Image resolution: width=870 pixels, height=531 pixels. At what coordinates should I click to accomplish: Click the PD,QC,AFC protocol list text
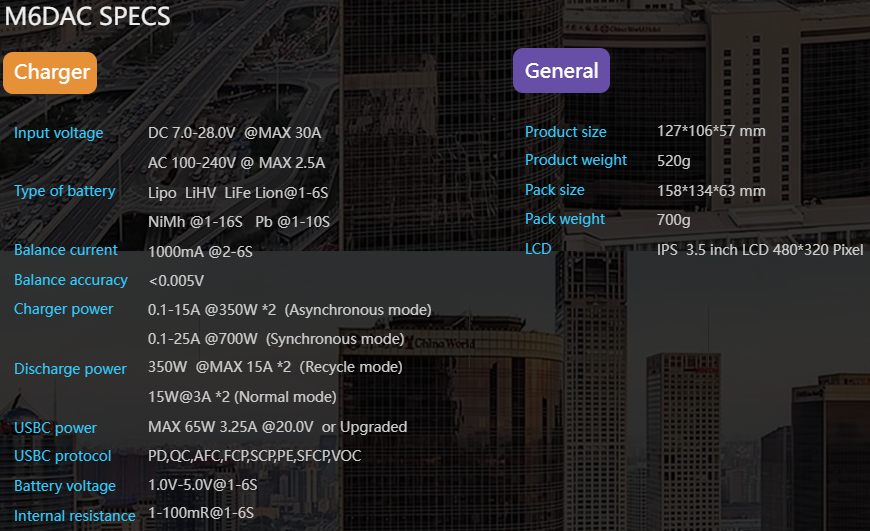click(254, 456)
